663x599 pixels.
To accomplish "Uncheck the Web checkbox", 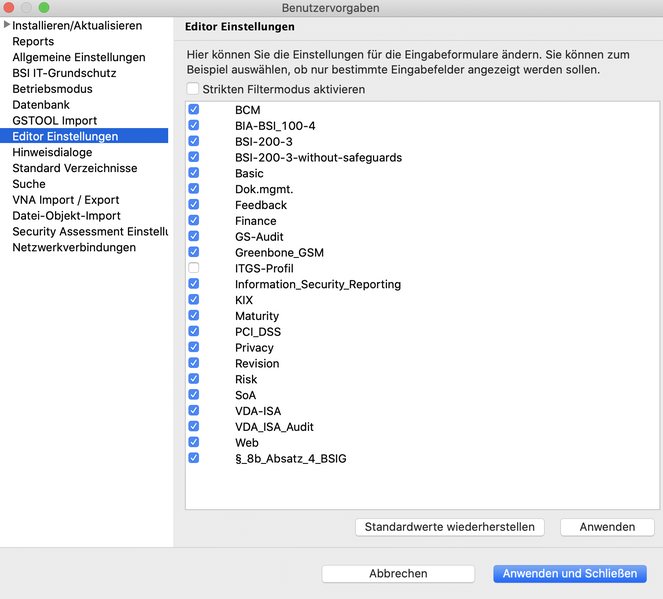I will [x=194, y=442].
